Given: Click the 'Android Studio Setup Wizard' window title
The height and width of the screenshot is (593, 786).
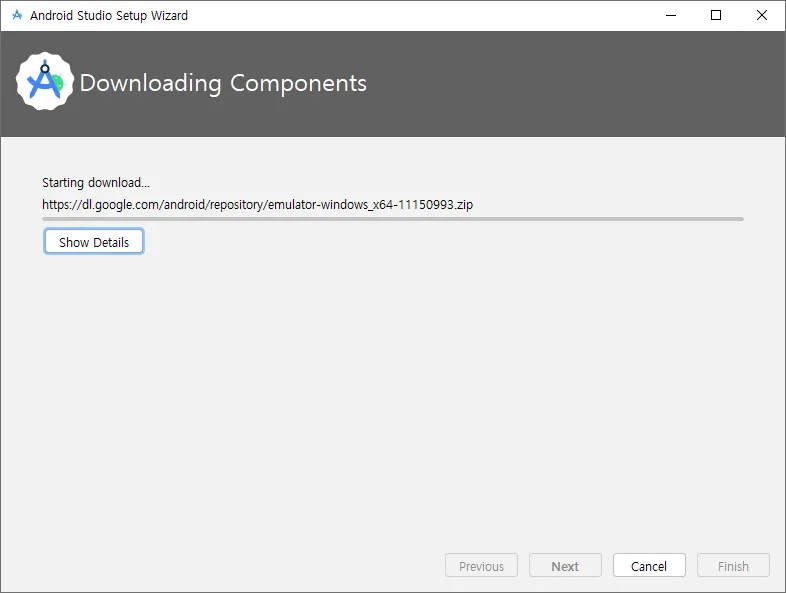Looking at the screenshot, I should click(109, 16).
